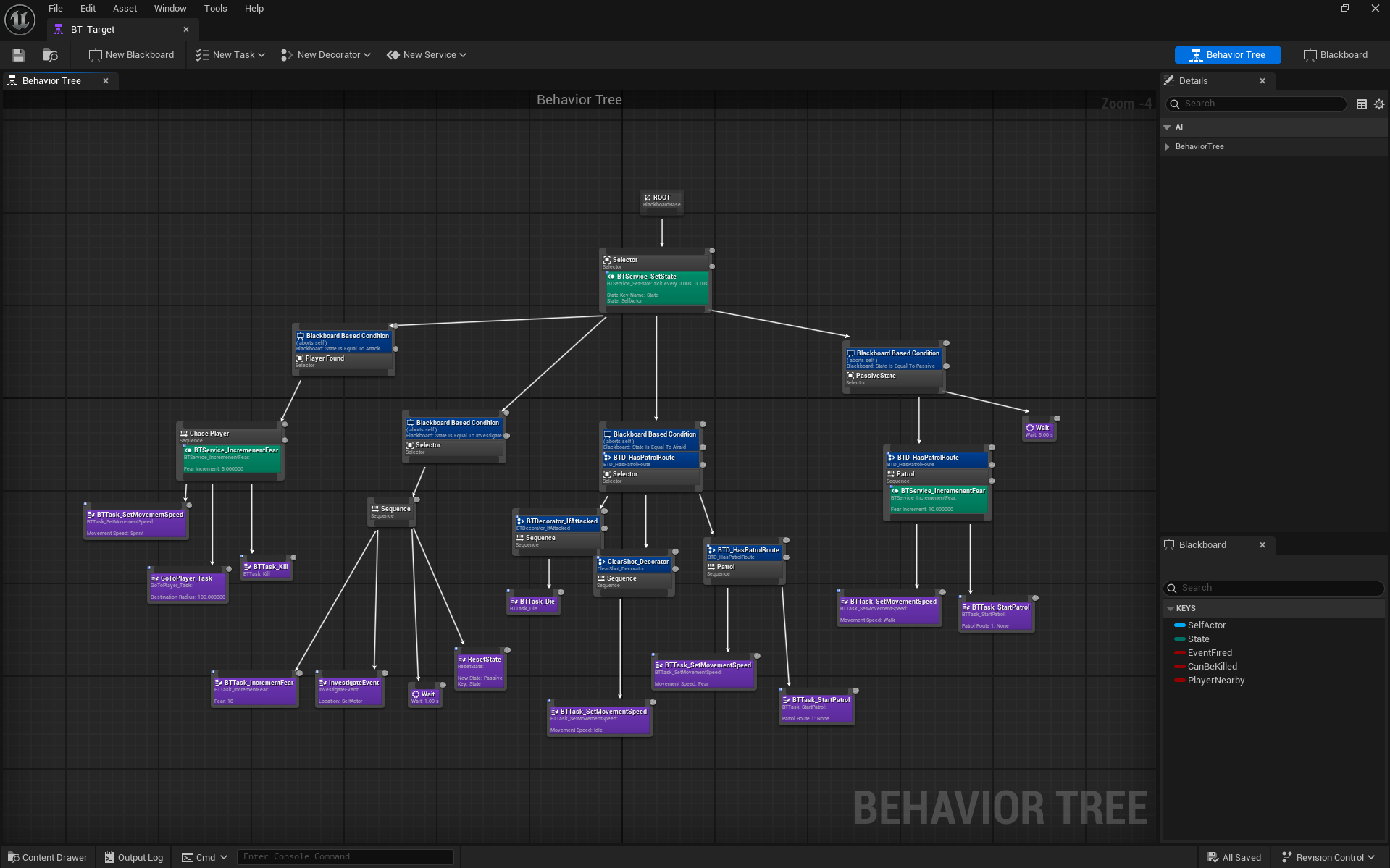Screen dimensions: 1390x868
Task: Click the console command input field
Action: [346, 856]
